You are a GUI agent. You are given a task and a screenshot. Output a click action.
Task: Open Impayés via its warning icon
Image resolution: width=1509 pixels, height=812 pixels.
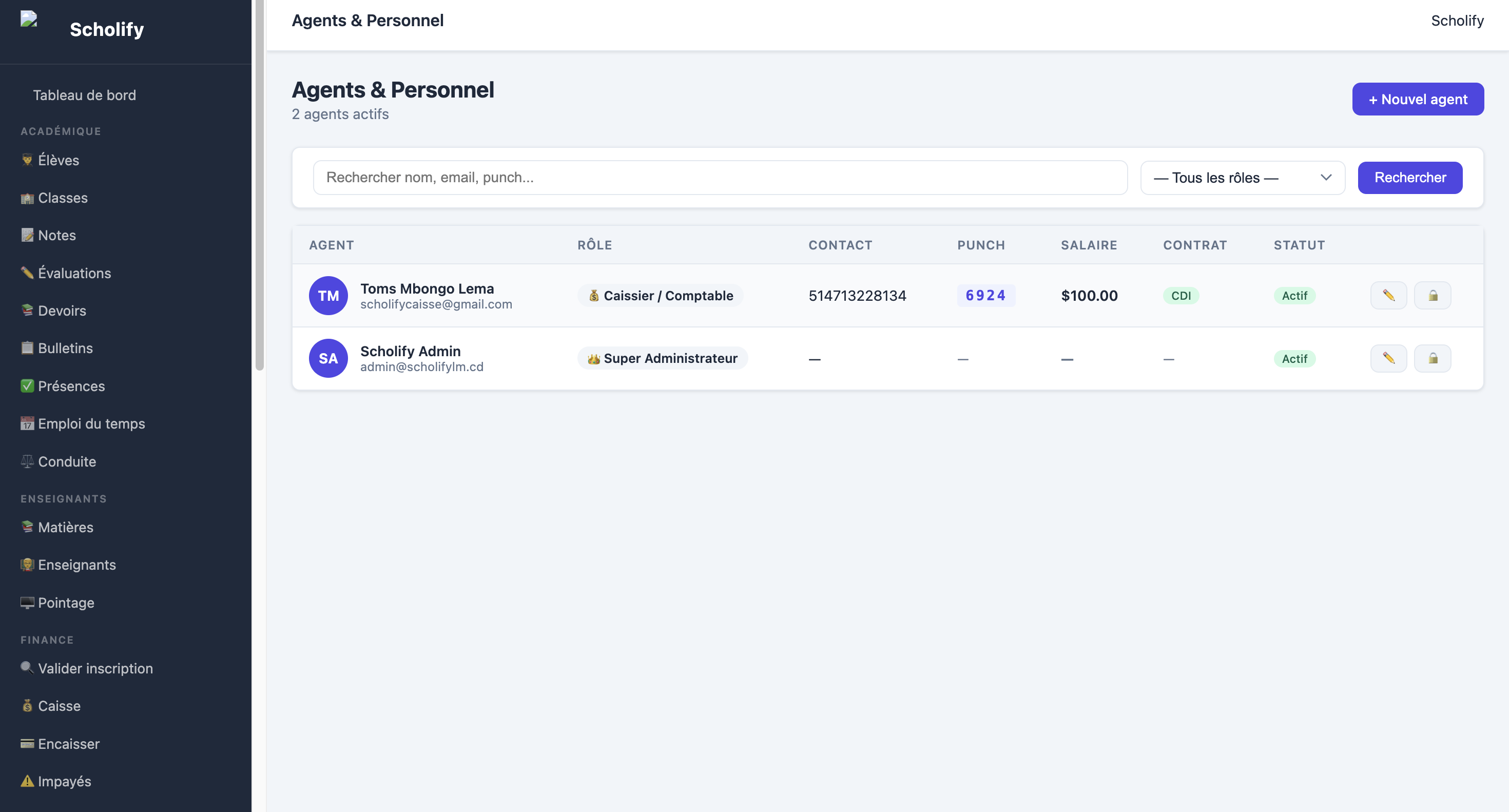click(27, 781)
